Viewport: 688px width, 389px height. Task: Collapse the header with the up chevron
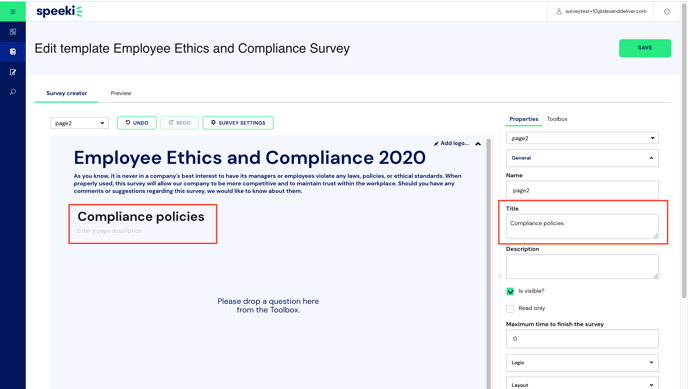coord(478,143)
